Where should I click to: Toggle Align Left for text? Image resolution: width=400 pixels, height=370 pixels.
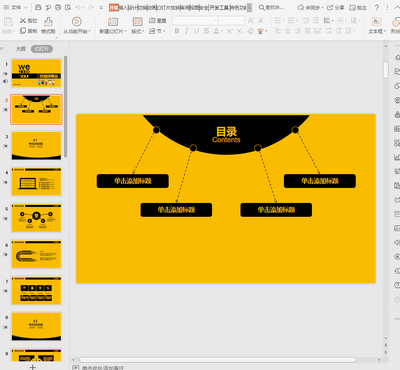(x=278, y=31)
